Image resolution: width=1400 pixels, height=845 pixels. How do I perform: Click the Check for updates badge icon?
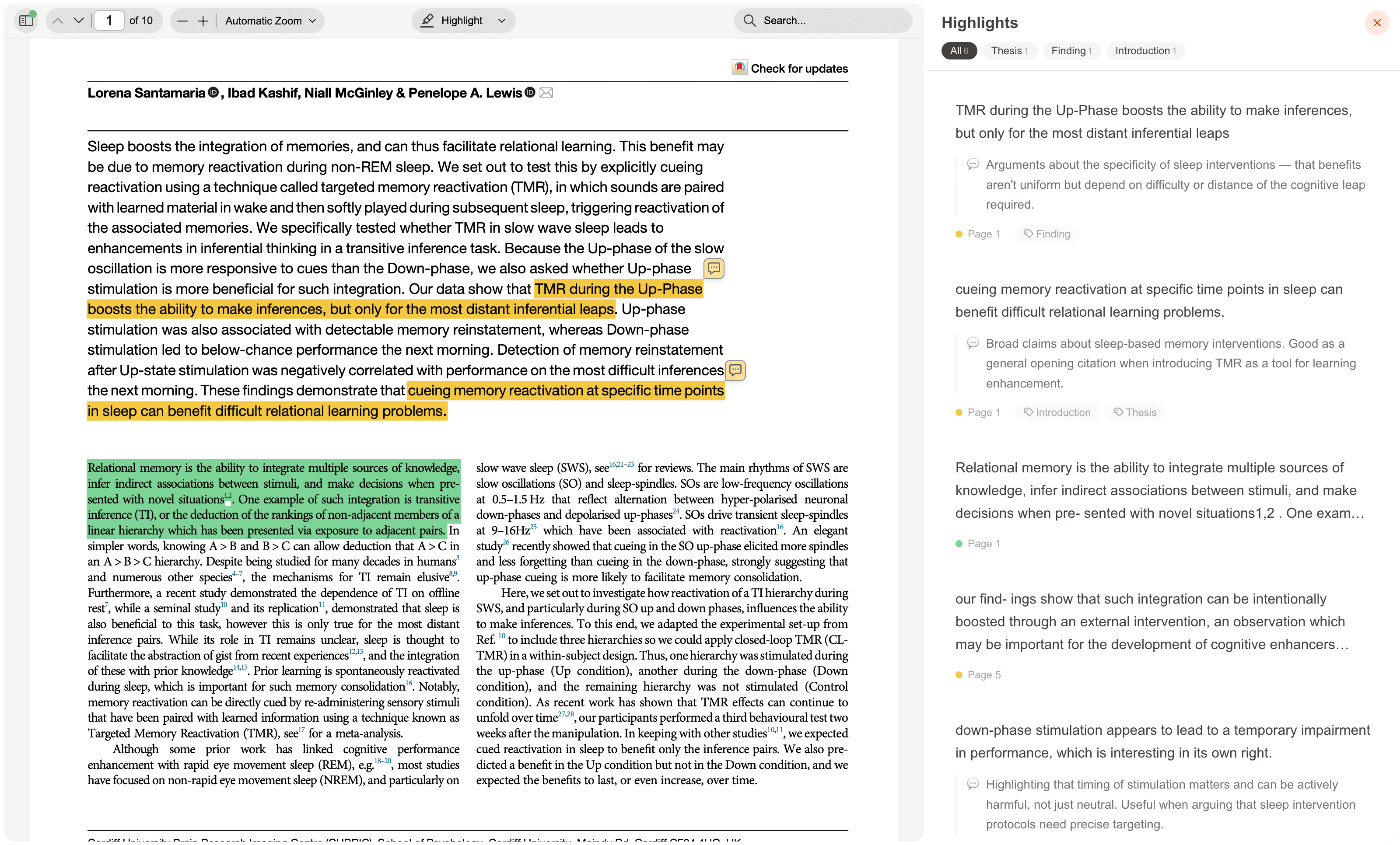739,68
